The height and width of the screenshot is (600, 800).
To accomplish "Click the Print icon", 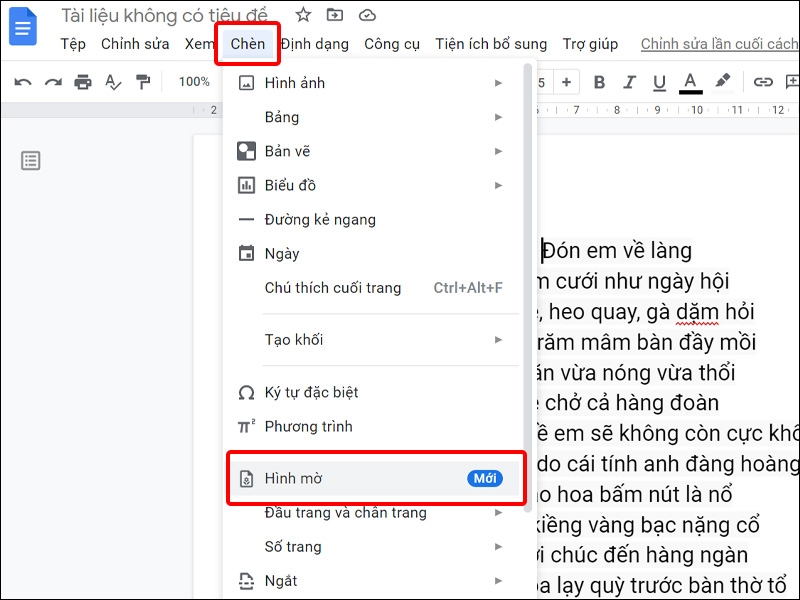I will pos(83,82).
